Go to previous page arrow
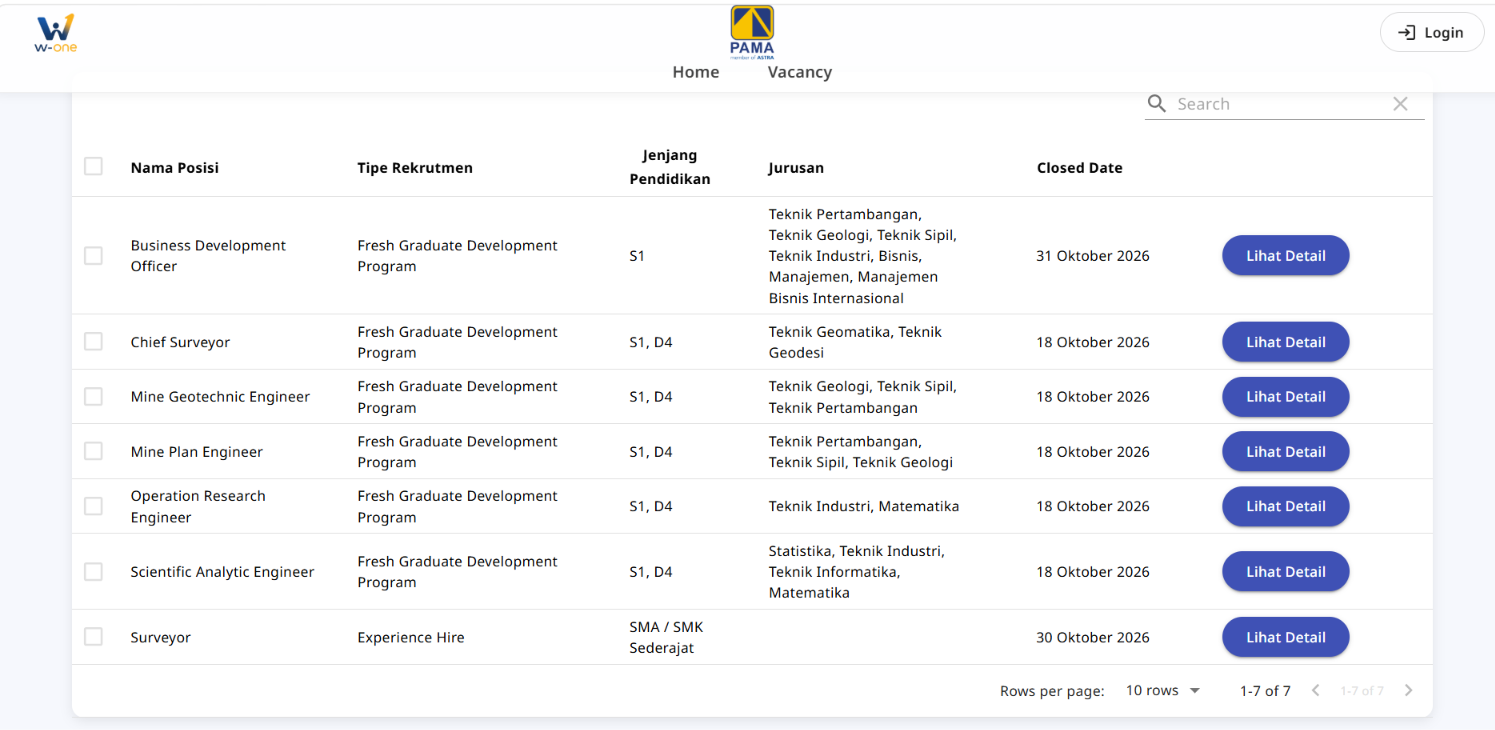 pyautogui.click(x=1316, y=690)
